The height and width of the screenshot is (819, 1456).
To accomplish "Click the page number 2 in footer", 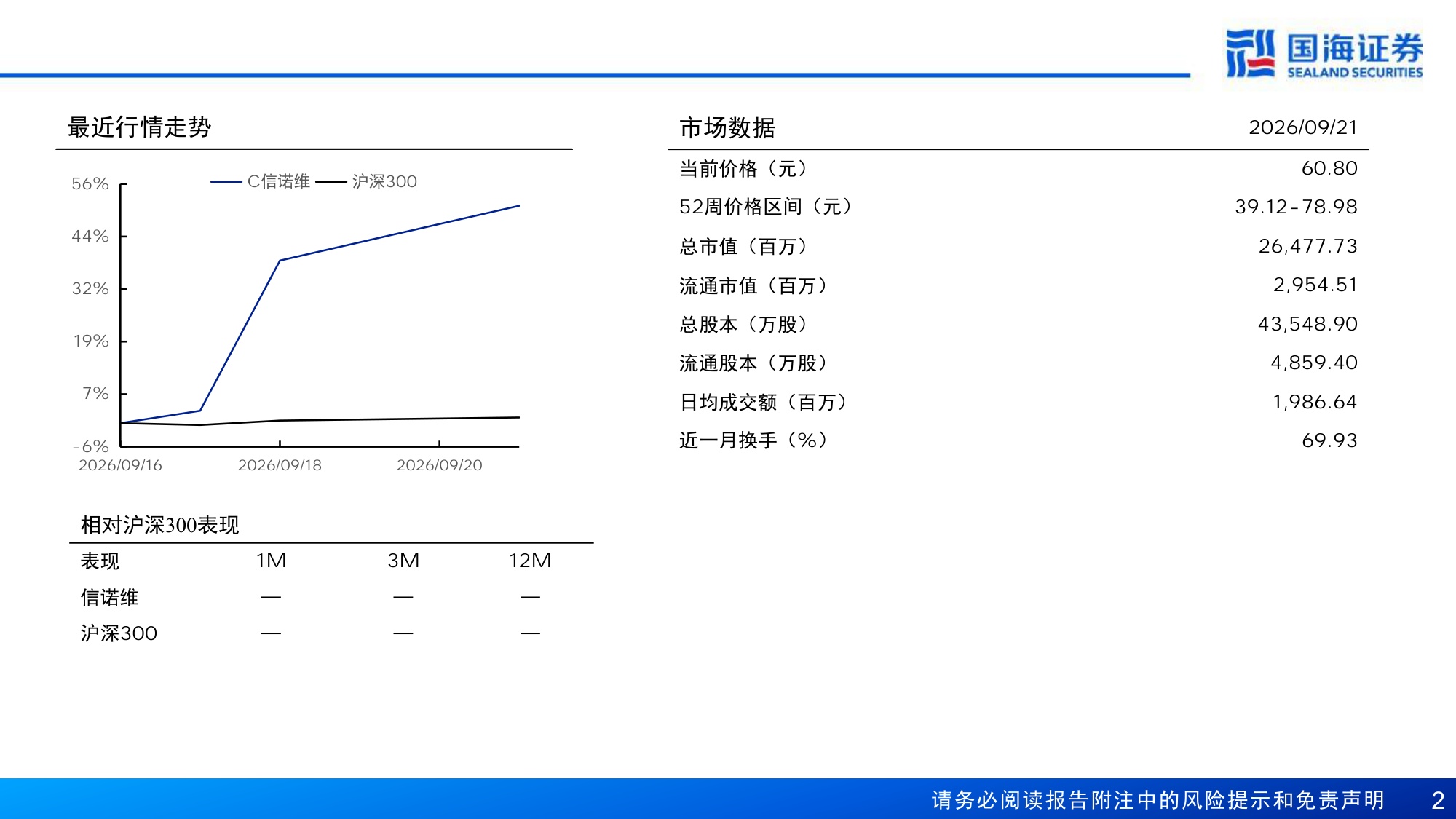I will pyautogui.click(x=1437, y=801).
